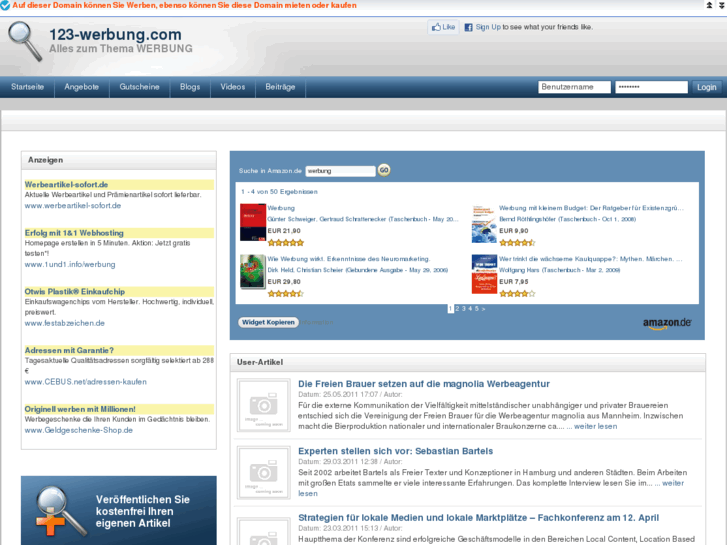Open 'Strategien für lokale Medien' article title
The width and height of the screenshot is (727, 545).
[x=478, y=518]
